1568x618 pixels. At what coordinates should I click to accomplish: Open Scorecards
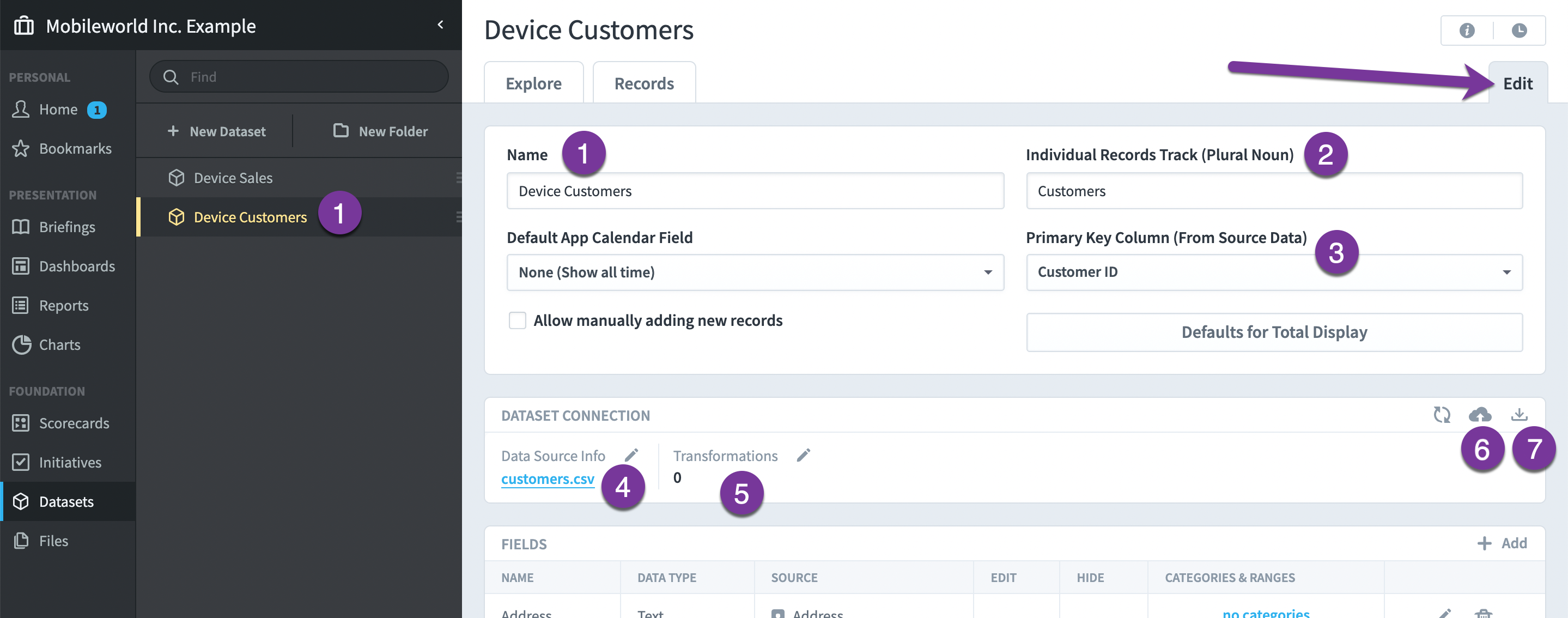(68, 423)
